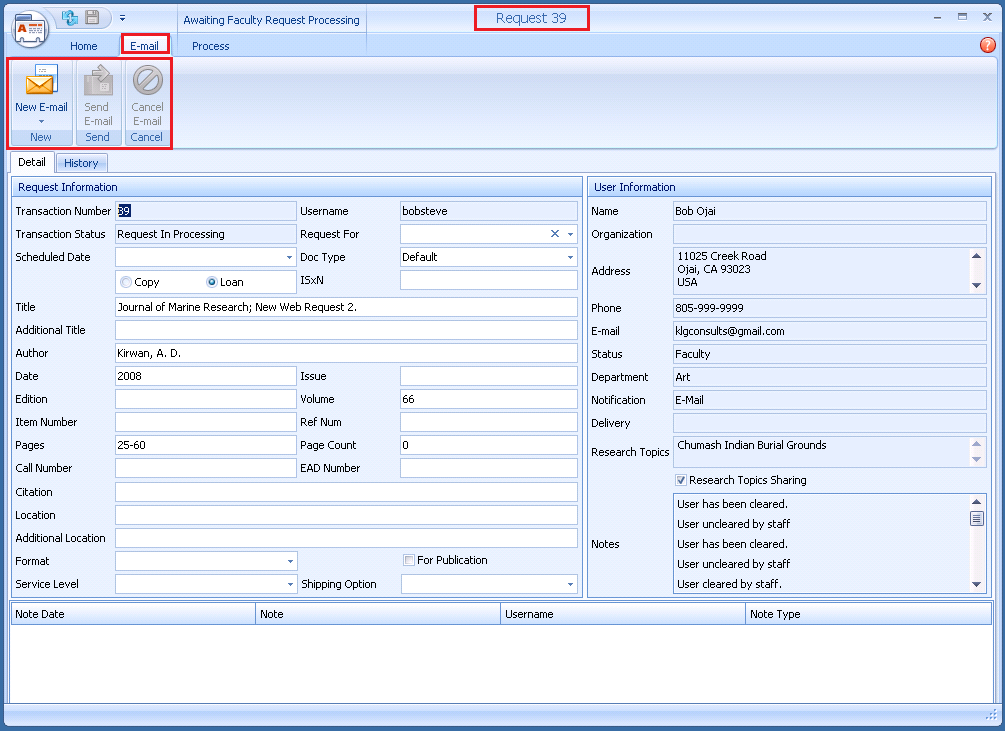The image size is (1005, 731).
Task: Open the Doc Type dropdown showing Default
Action: 571,257
